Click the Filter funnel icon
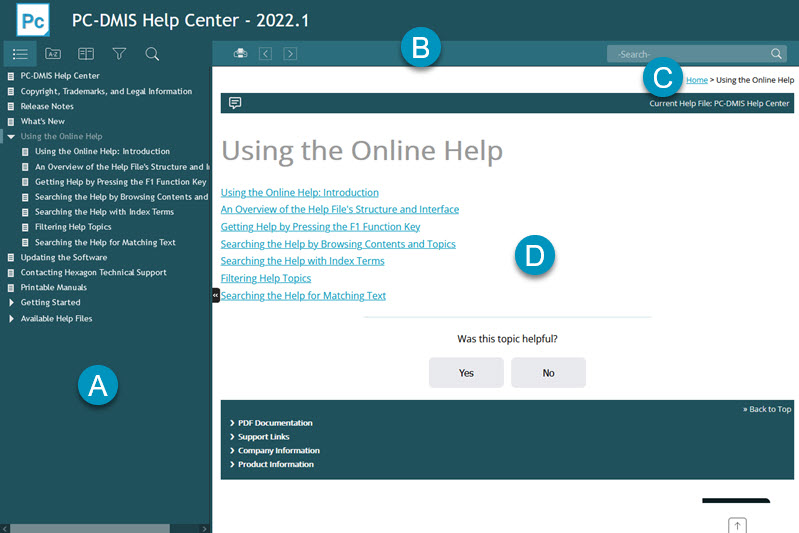Screen dimensions: 799x533 click(119, 54)
